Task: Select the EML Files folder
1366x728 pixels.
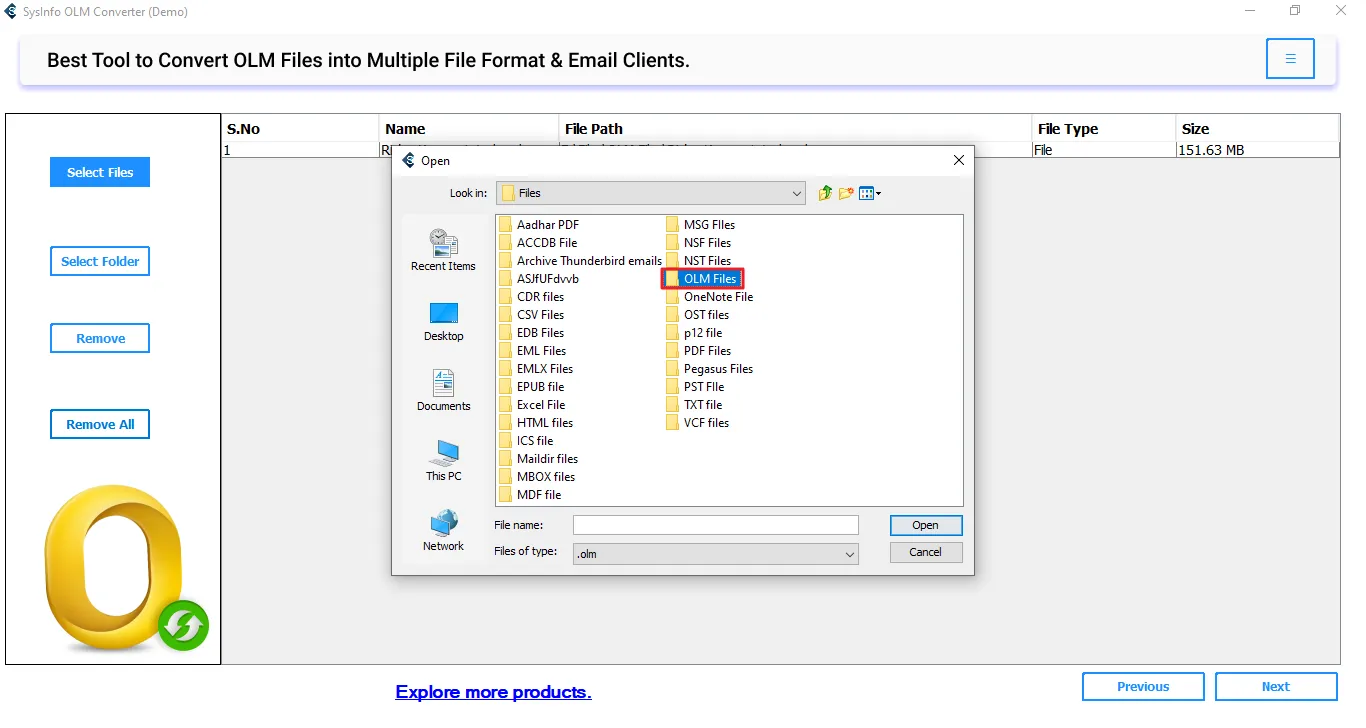Action: tap(533, 351)
